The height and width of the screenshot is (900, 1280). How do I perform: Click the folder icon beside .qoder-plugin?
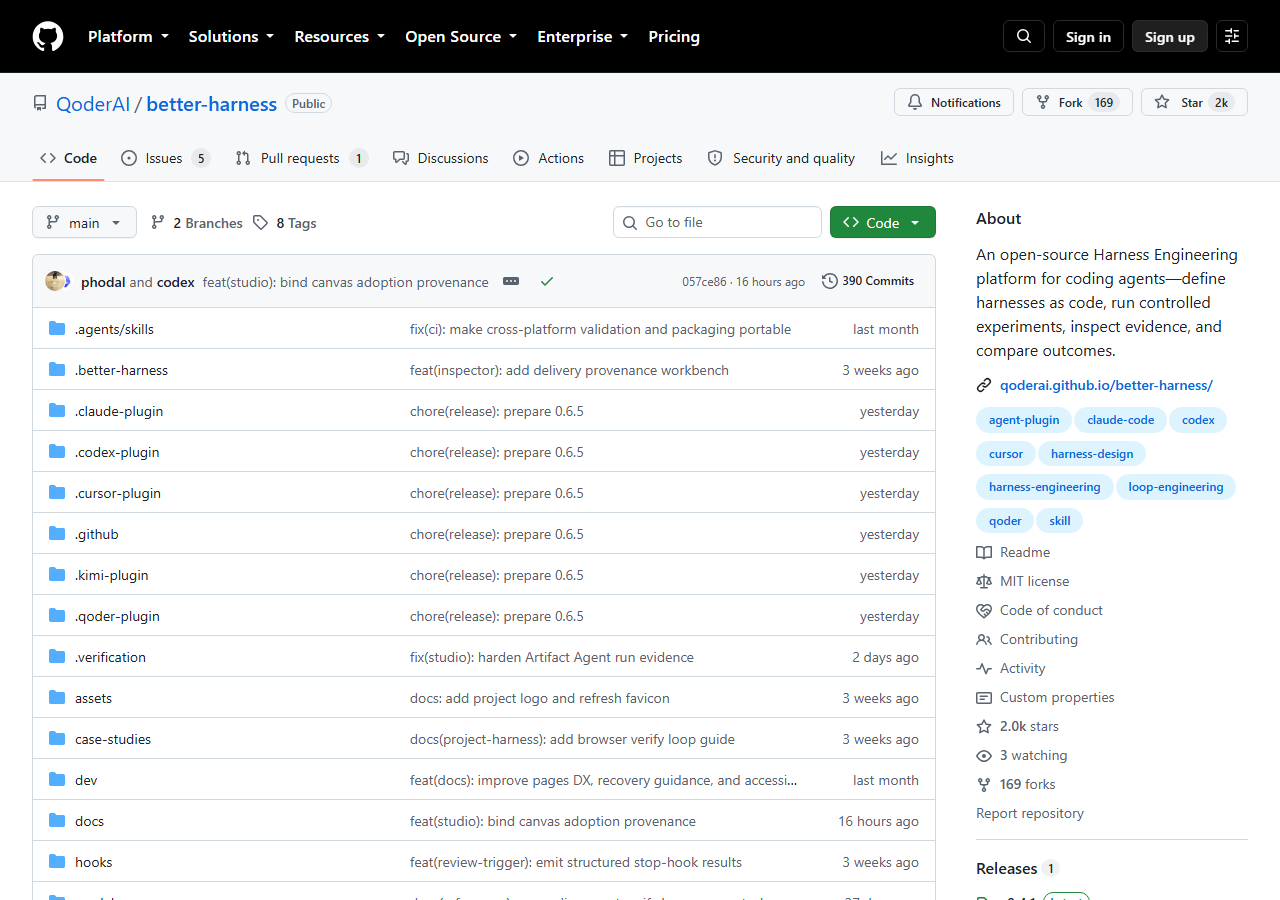(x=57, y=616)
